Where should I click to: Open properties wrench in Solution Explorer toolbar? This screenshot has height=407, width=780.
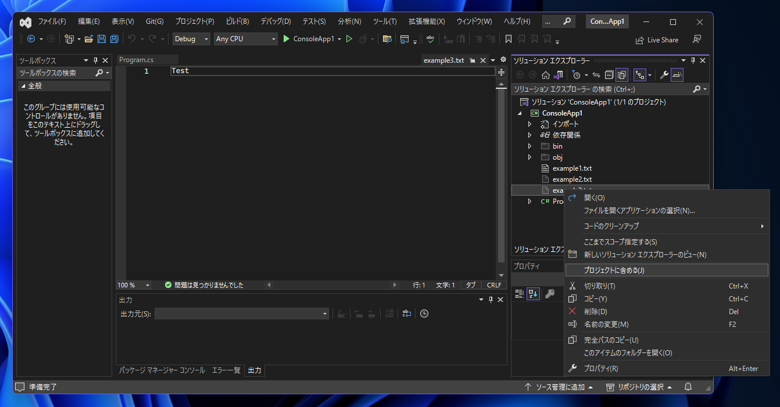664,75
